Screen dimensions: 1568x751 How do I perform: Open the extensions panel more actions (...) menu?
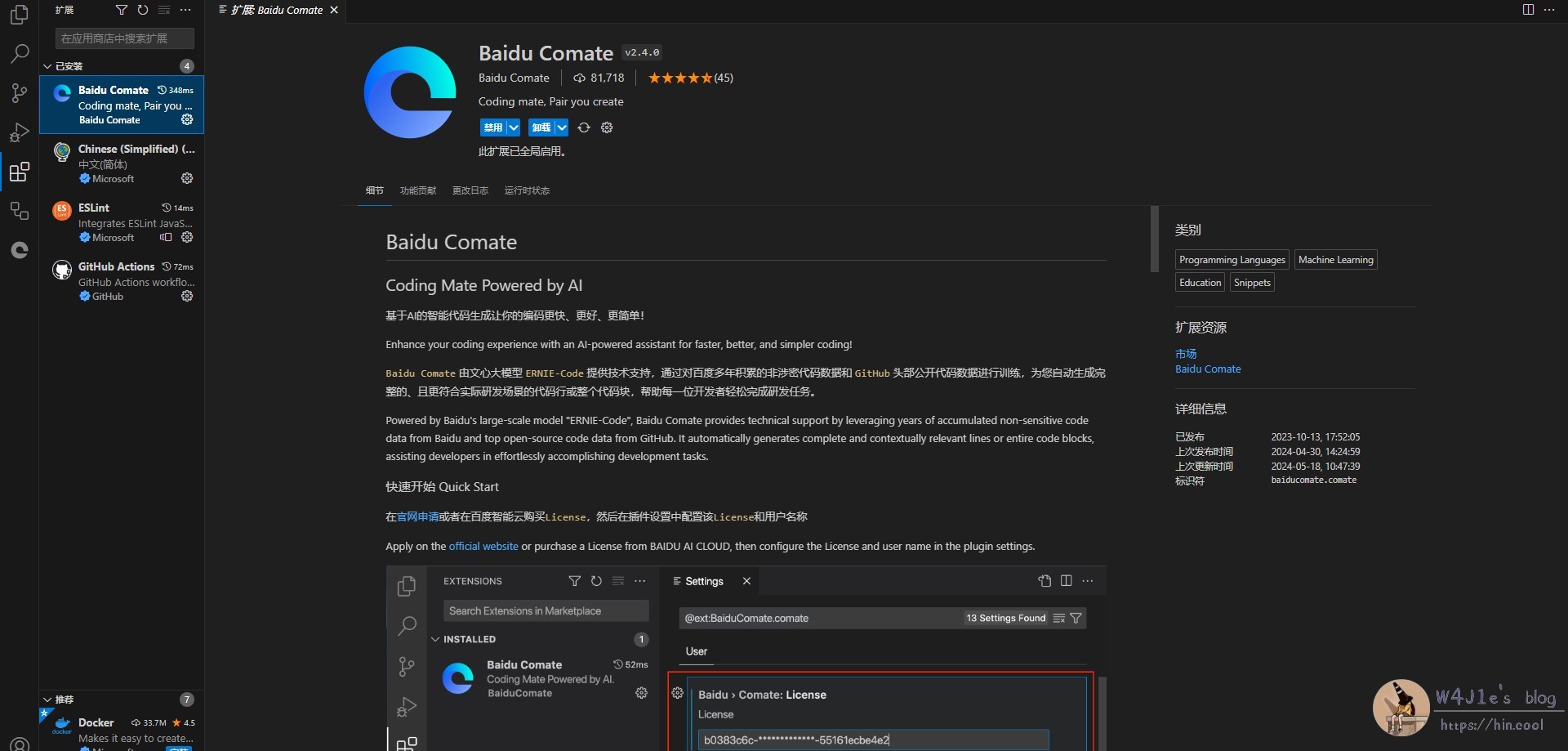pyautogui.click(x=185, y=10)
